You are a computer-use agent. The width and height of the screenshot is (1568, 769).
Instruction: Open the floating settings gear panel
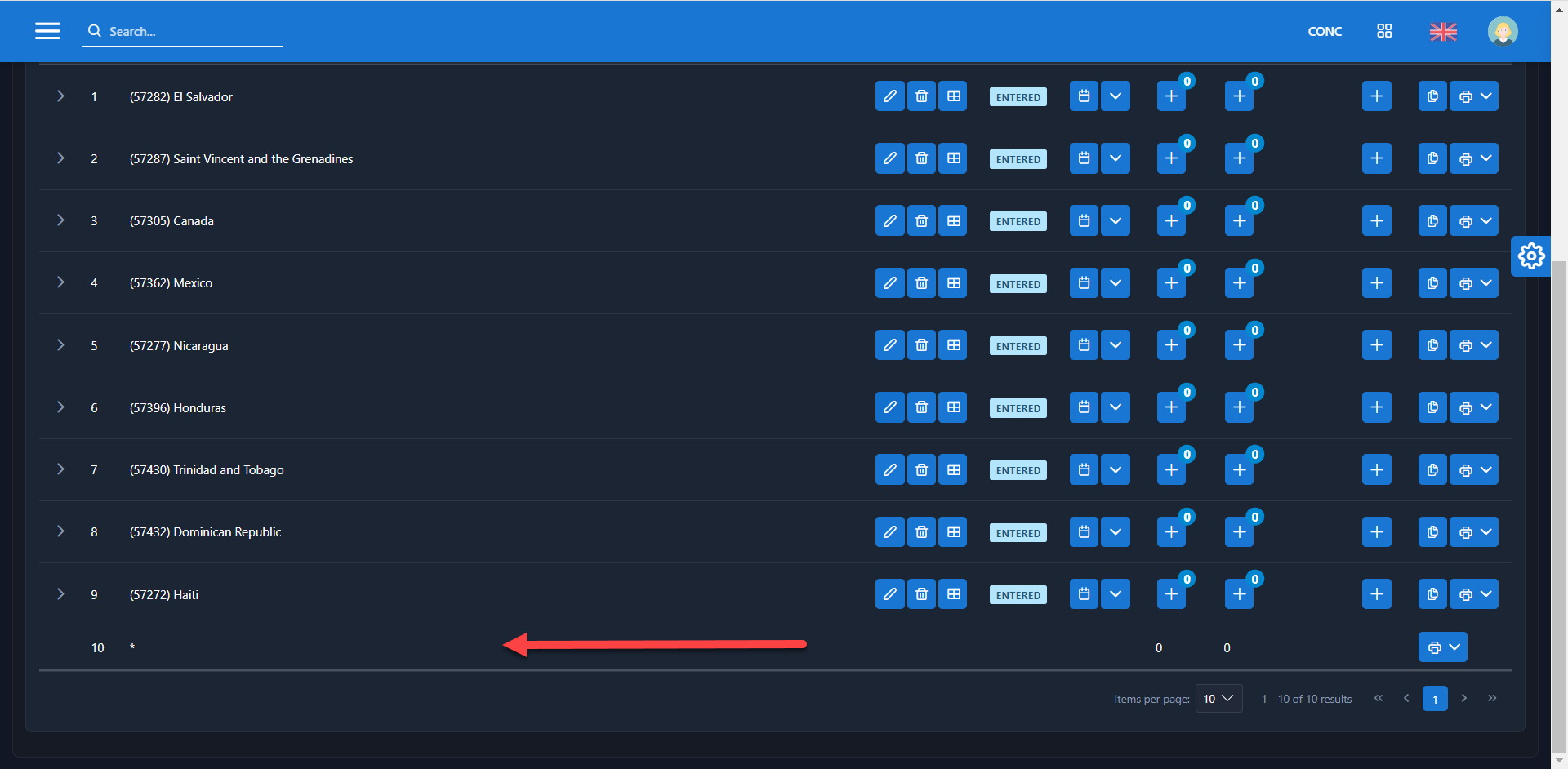(x=1531, y=256)
